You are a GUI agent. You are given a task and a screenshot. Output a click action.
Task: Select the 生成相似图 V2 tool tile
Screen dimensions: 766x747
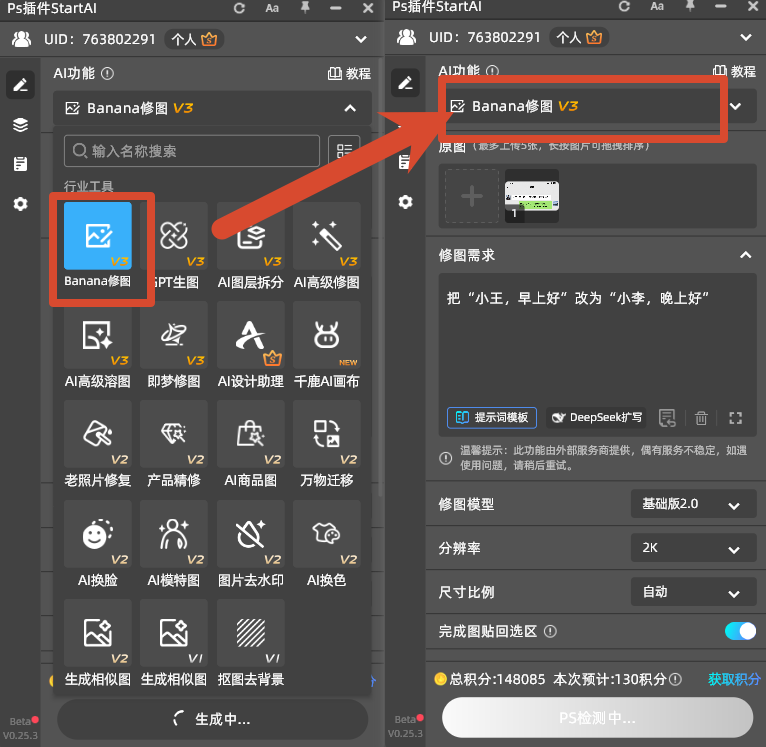click(x=98, y=633)
